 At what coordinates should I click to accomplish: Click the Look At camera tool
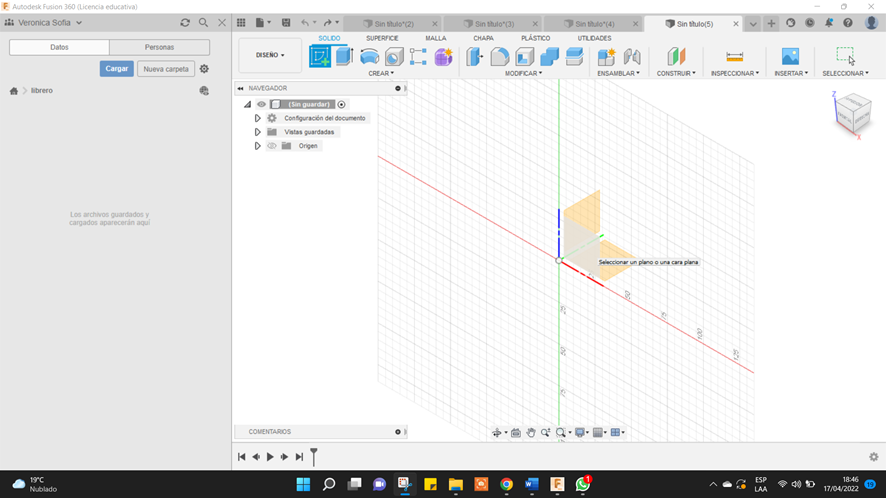516,432
